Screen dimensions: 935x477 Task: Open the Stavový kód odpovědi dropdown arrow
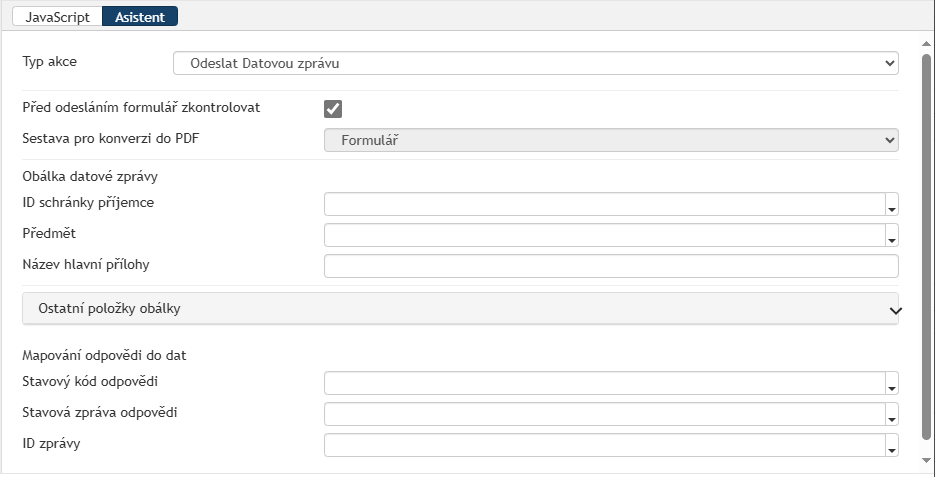tap(892, 383)
